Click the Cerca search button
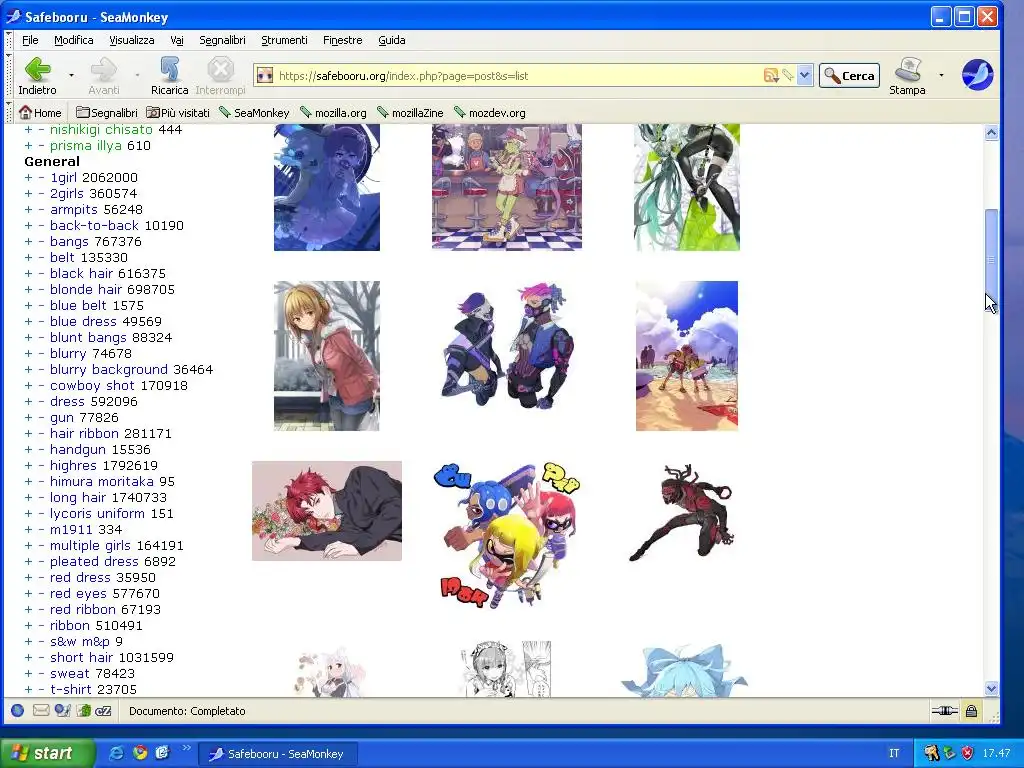This screenshot has width=1024, height=768. 849,76
